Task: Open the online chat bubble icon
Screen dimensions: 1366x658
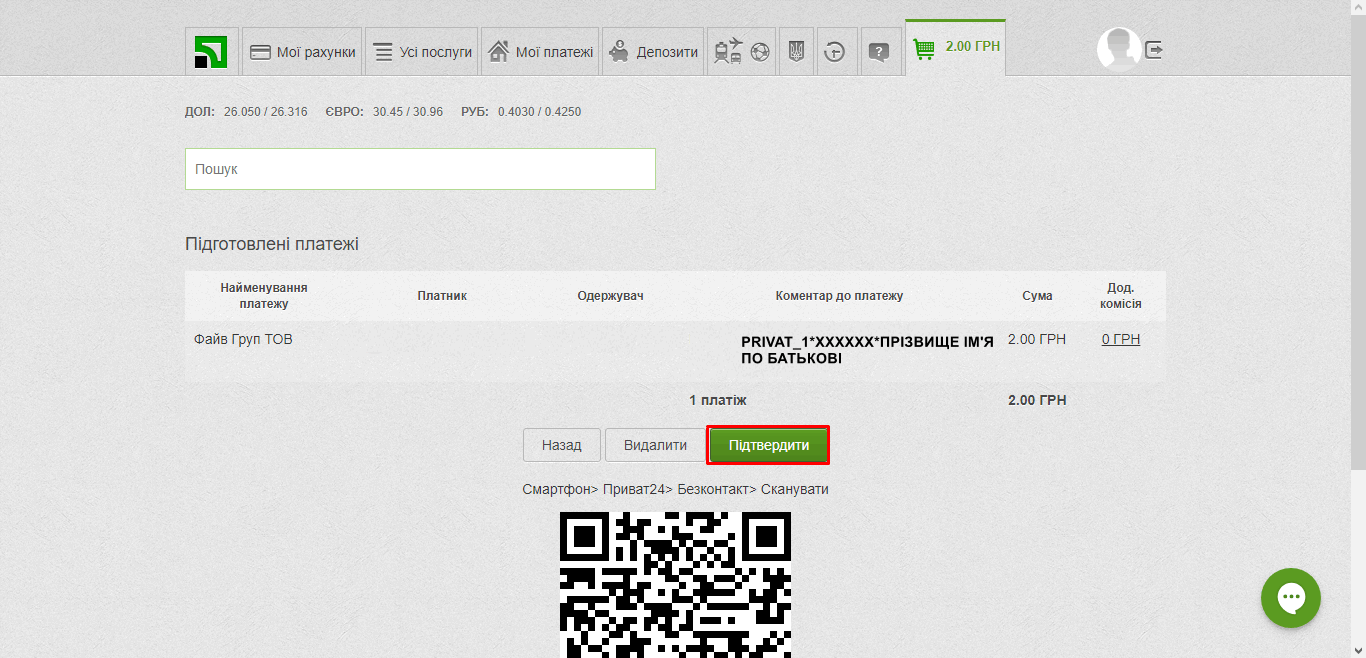Action: (1291, 598)
